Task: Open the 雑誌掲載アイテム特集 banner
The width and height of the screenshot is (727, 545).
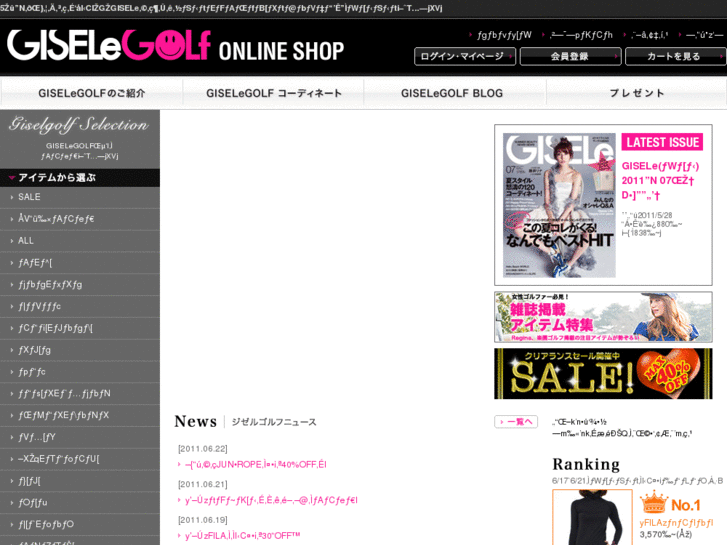Action: click(603, 317)
